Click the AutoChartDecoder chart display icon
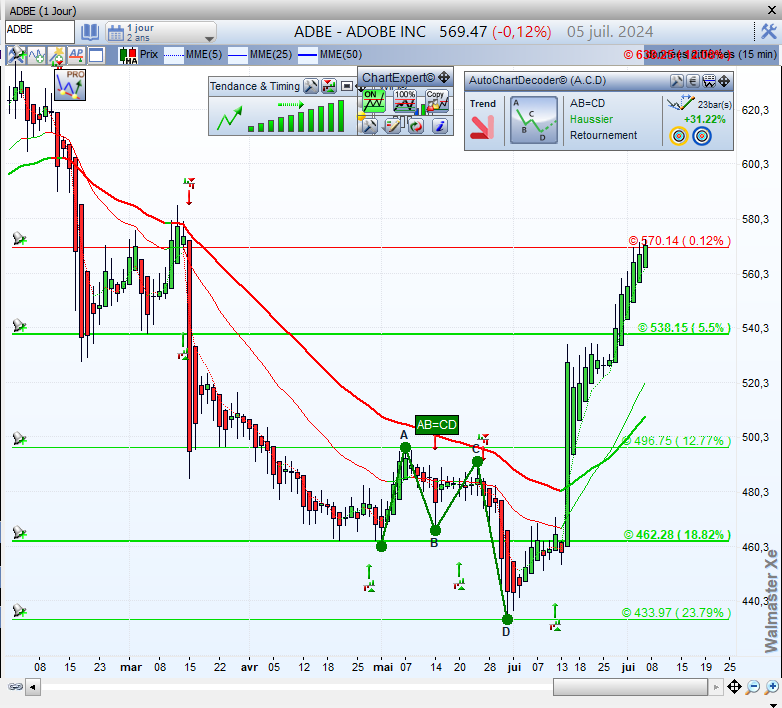This screenshot has width=782, height=708. point(709,81)
